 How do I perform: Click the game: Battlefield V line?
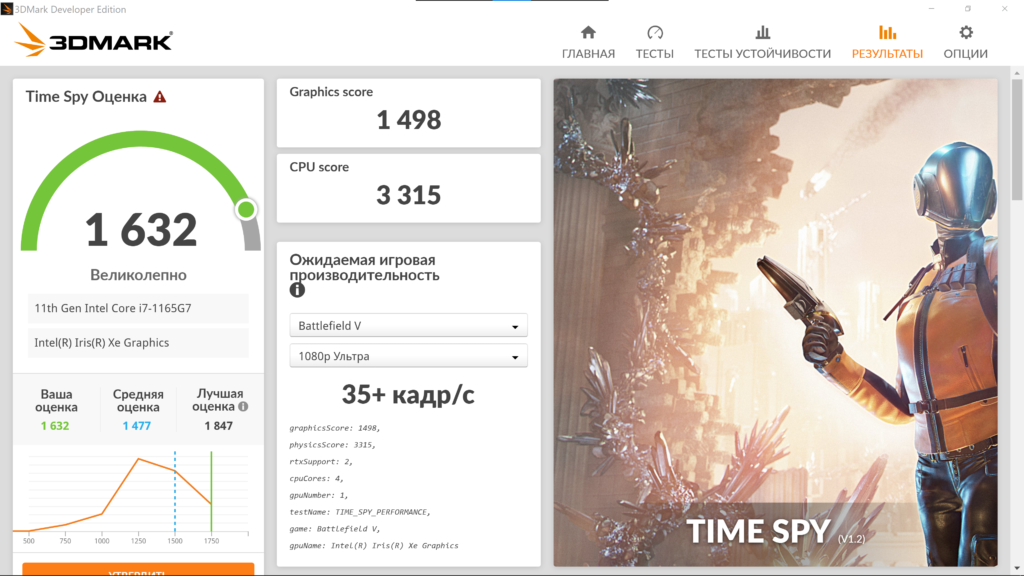click(x=335, y=529)
